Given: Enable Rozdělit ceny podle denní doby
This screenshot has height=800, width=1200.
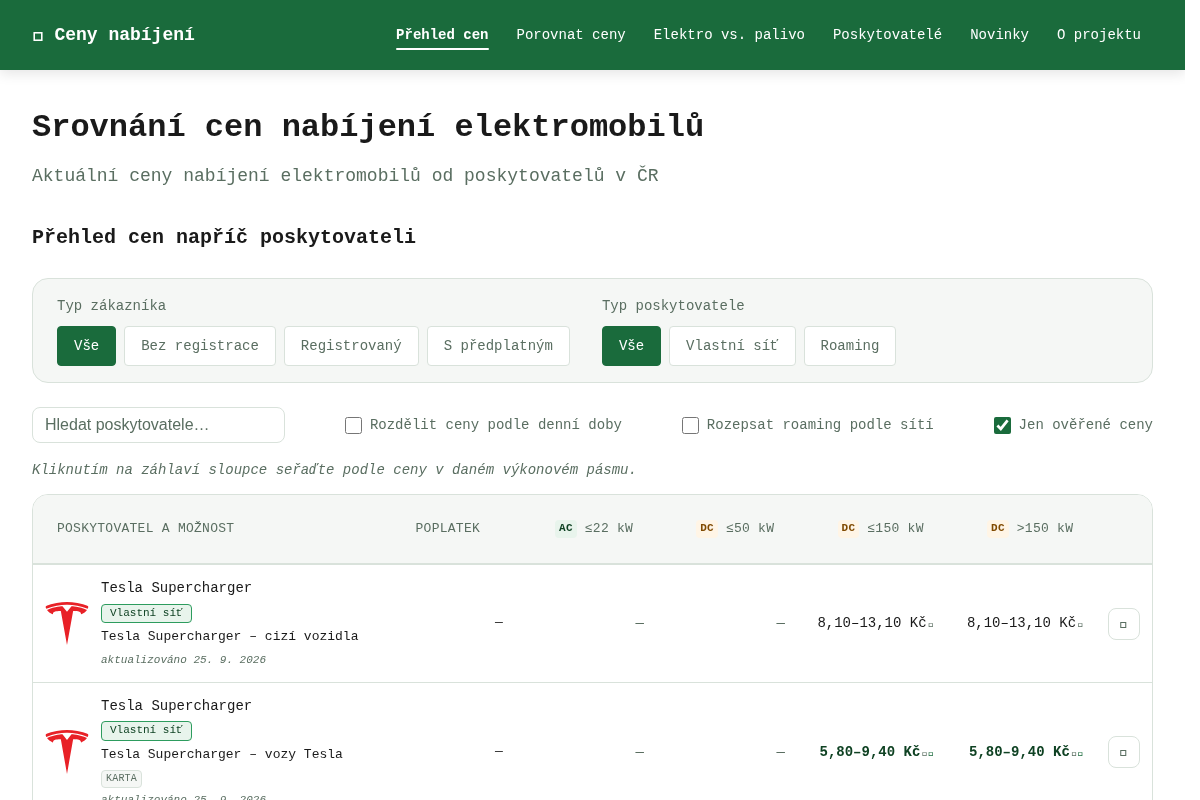Looking at the screenshot, I should pos(354,425).
